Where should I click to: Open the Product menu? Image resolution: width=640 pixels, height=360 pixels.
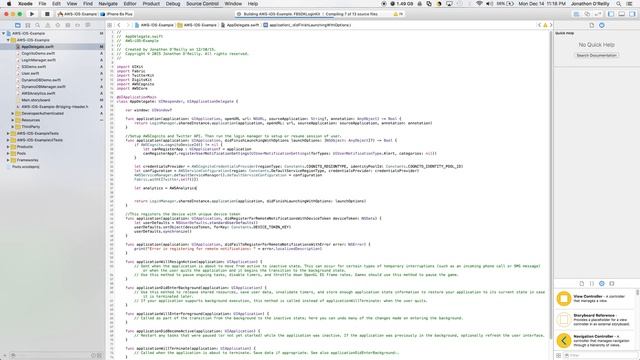coord(151,4)
